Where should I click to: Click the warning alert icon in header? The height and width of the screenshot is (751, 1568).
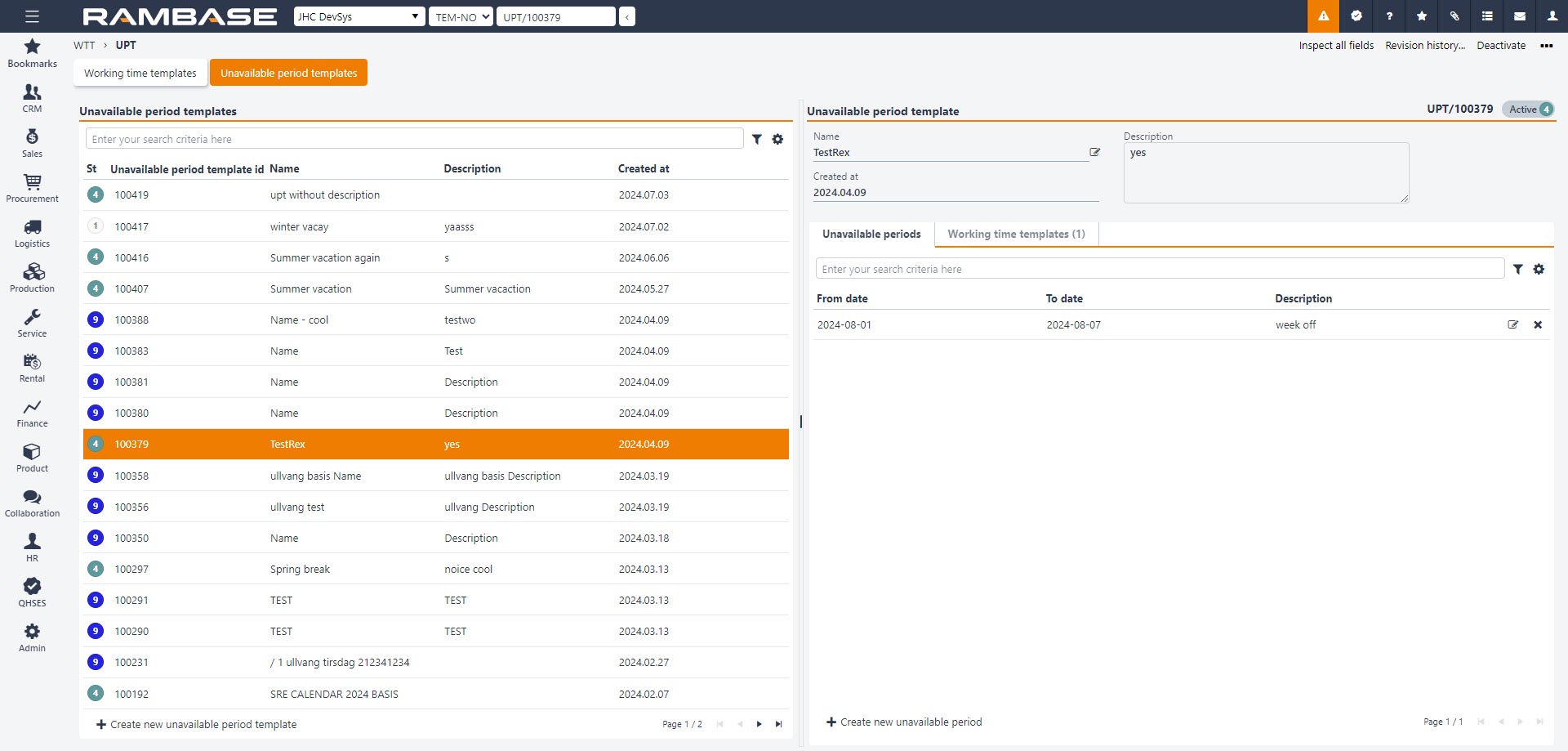1323,16
